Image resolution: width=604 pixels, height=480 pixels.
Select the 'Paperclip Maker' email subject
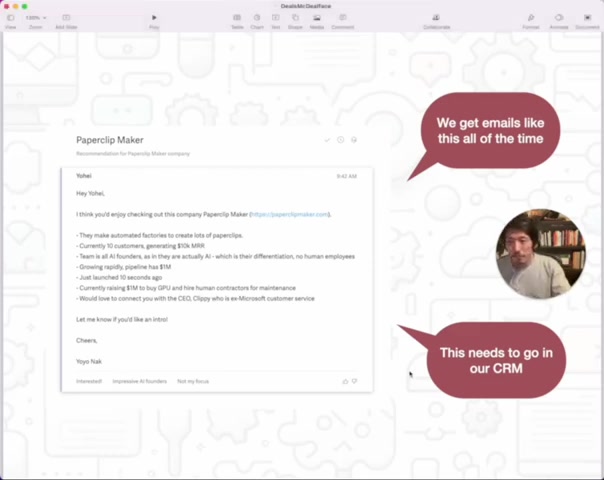[110, 140]
